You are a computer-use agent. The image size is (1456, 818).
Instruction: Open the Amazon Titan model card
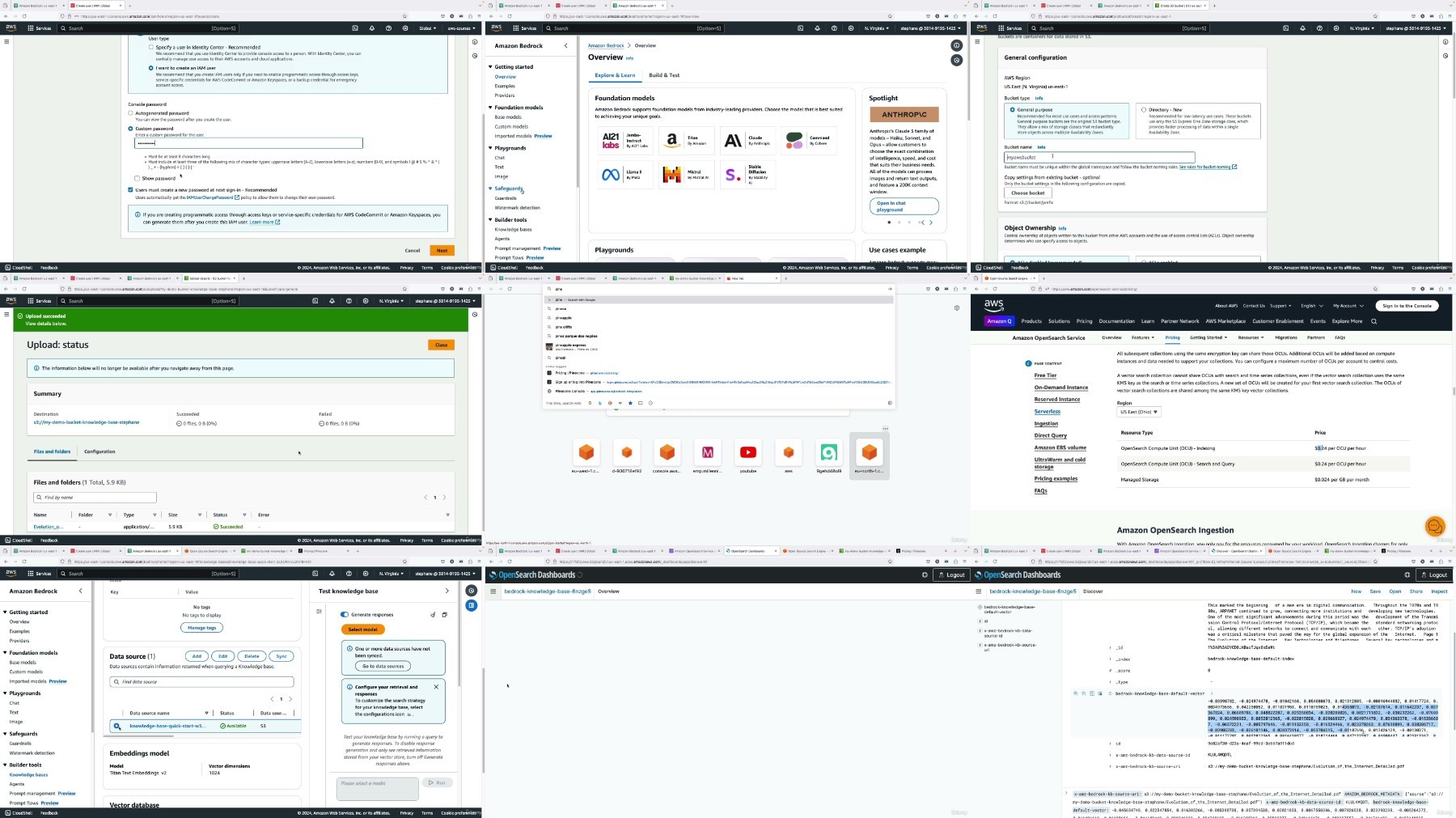[686, 141]
